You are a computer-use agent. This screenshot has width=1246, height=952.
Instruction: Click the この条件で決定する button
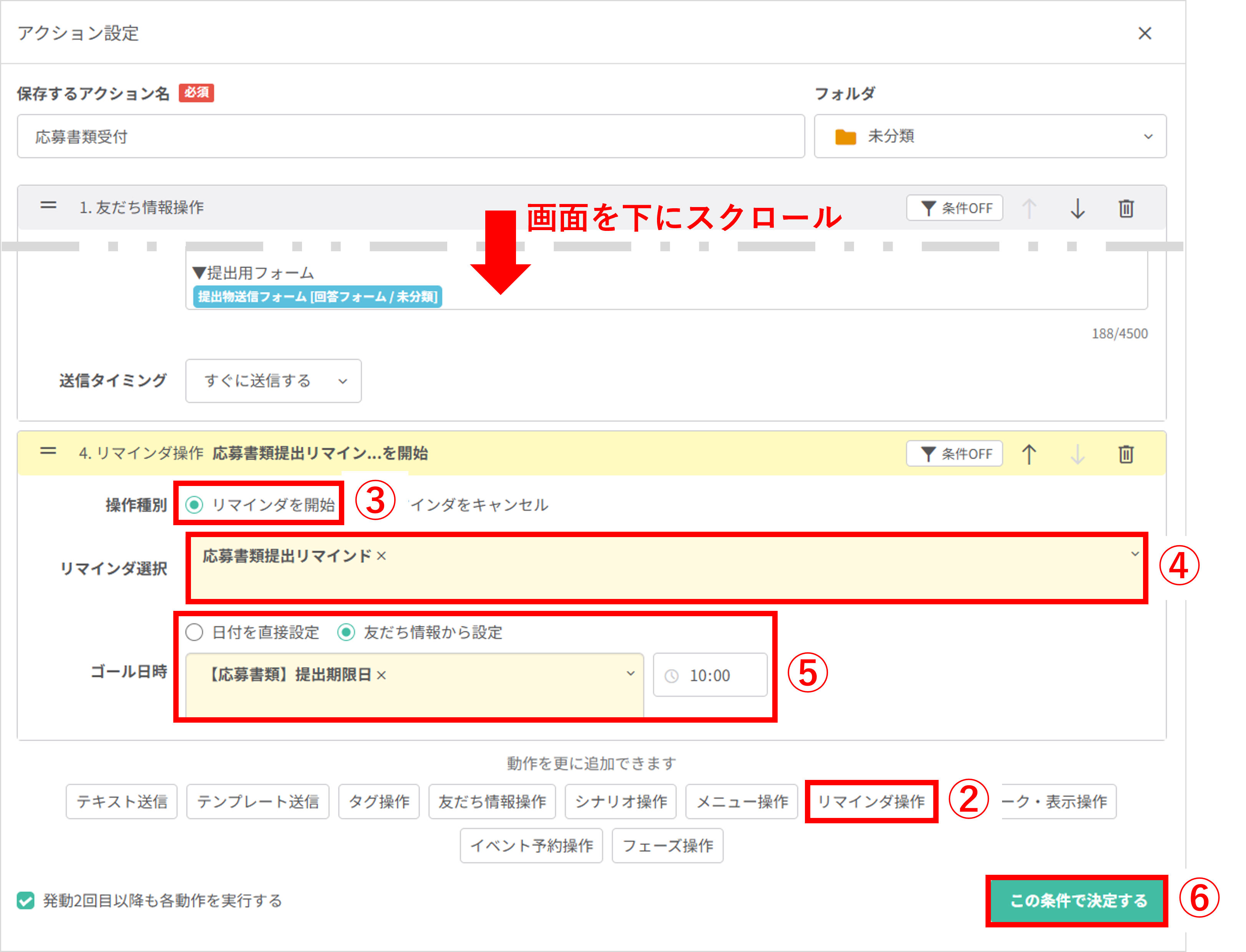point(1077,901)
